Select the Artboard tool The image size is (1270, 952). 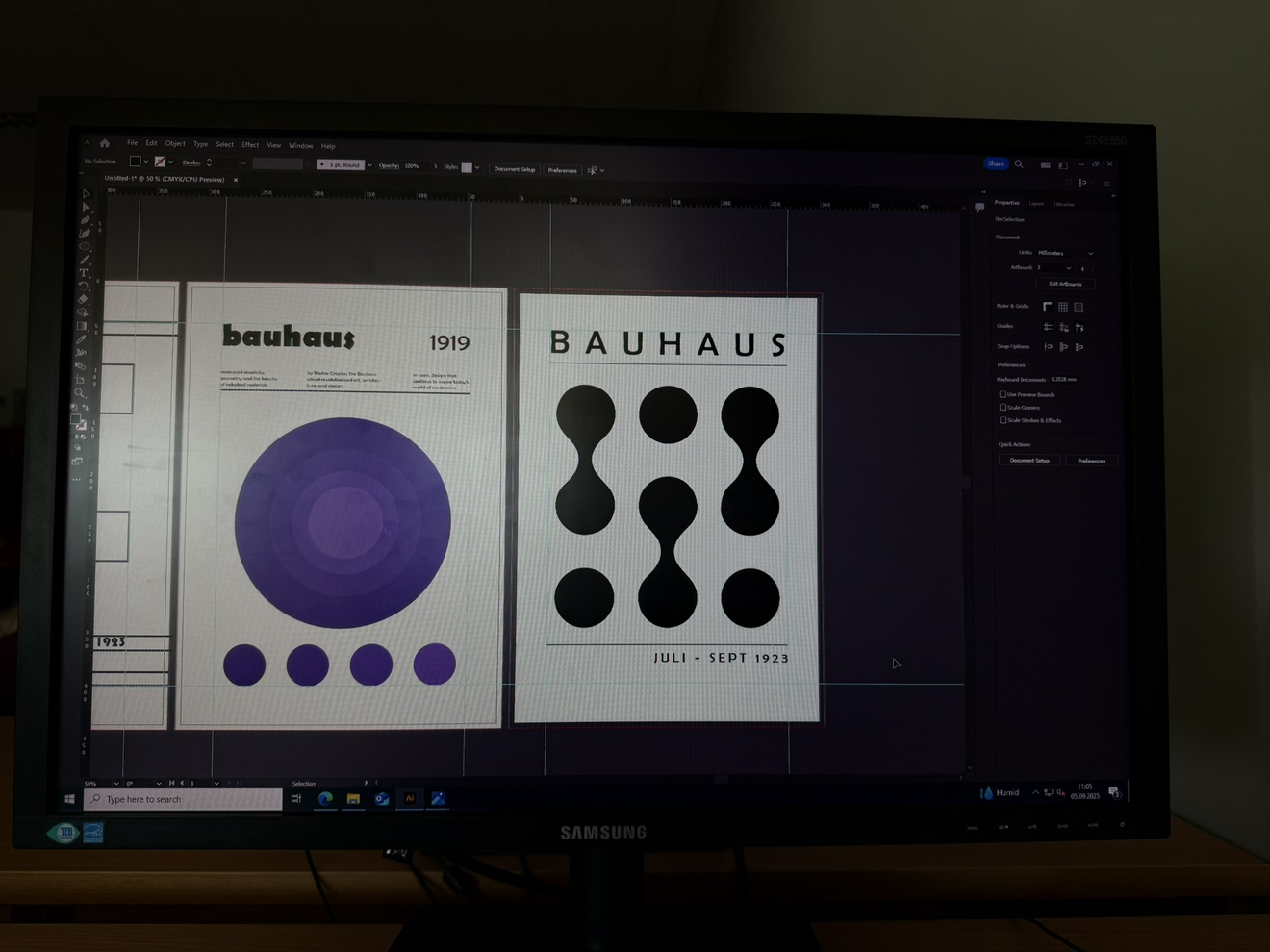[x=80, y=380]
